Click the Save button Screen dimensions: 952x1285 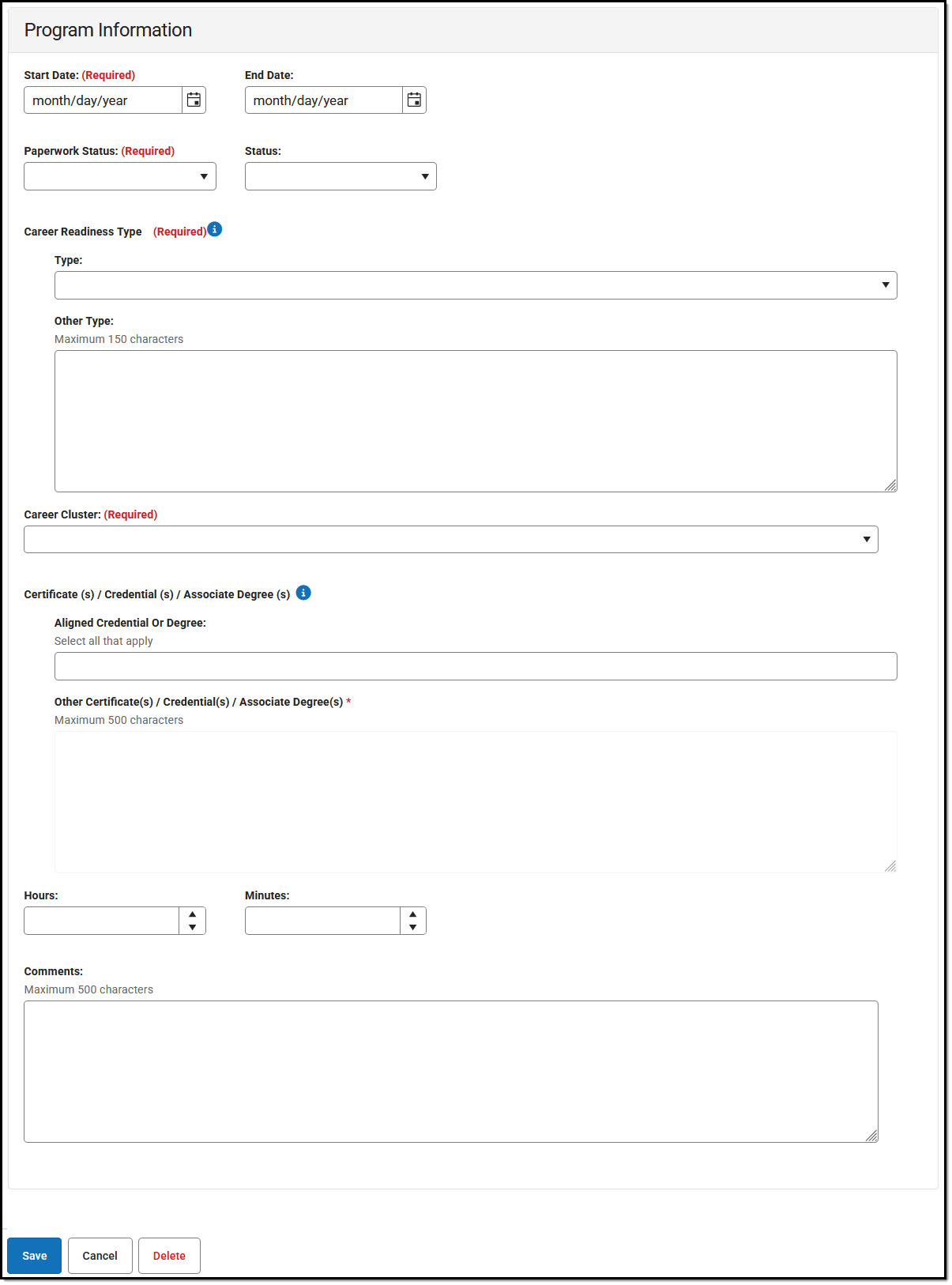click(x=34, y=1256)
